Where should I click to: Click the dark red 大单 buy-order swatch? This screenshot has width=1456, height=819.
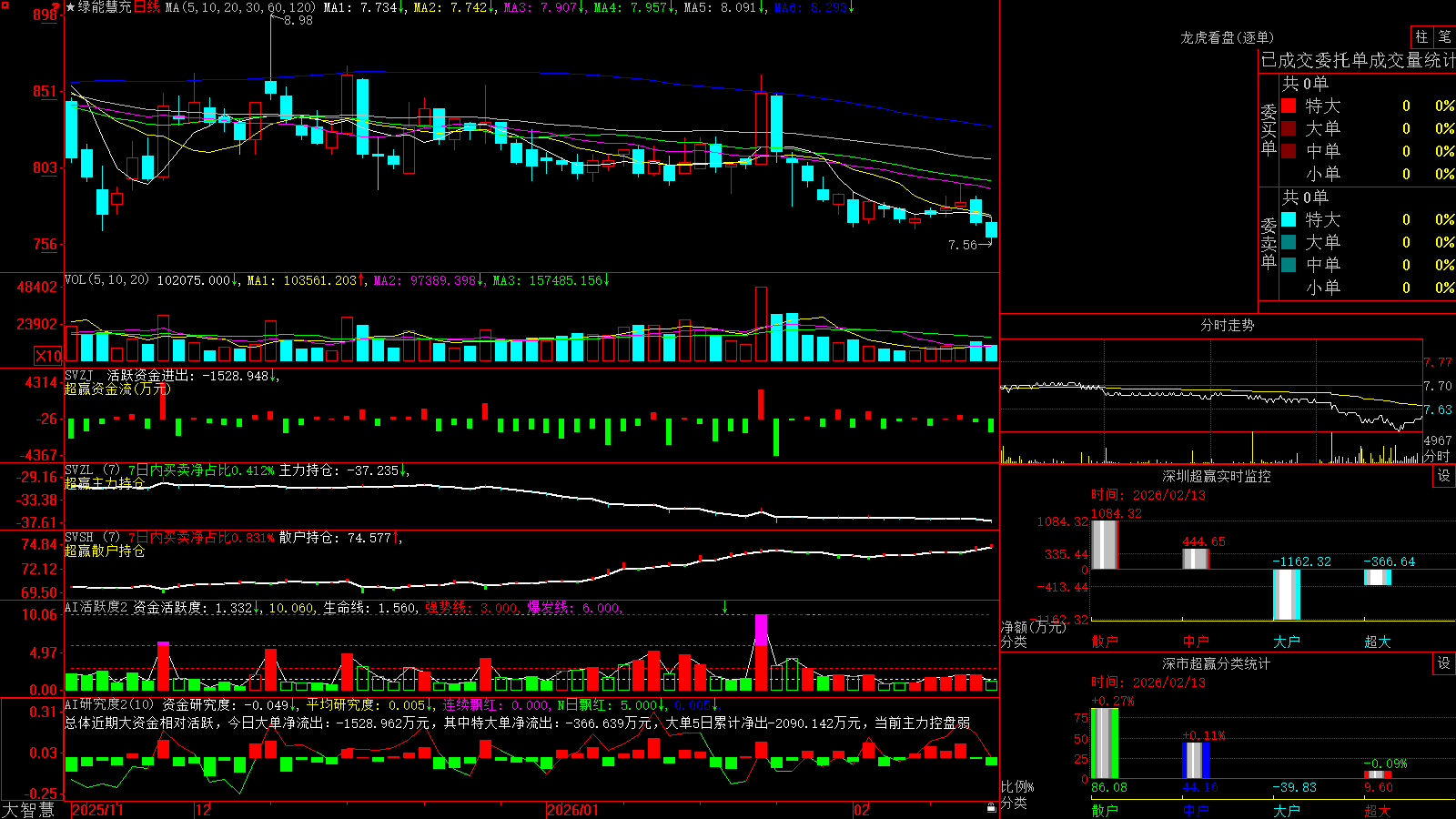tap(1289, 128)
